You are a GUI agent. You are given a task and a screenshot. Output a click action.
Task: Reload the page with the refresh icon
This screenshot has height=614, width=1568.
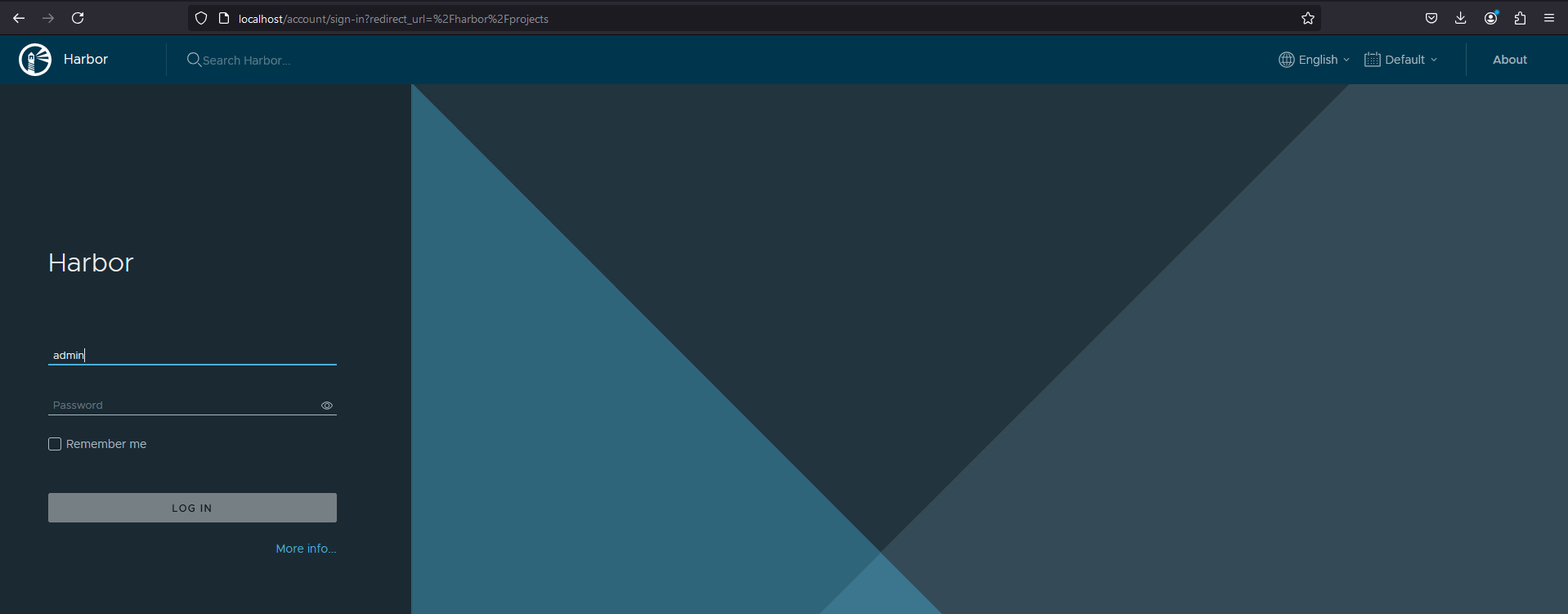78,18
